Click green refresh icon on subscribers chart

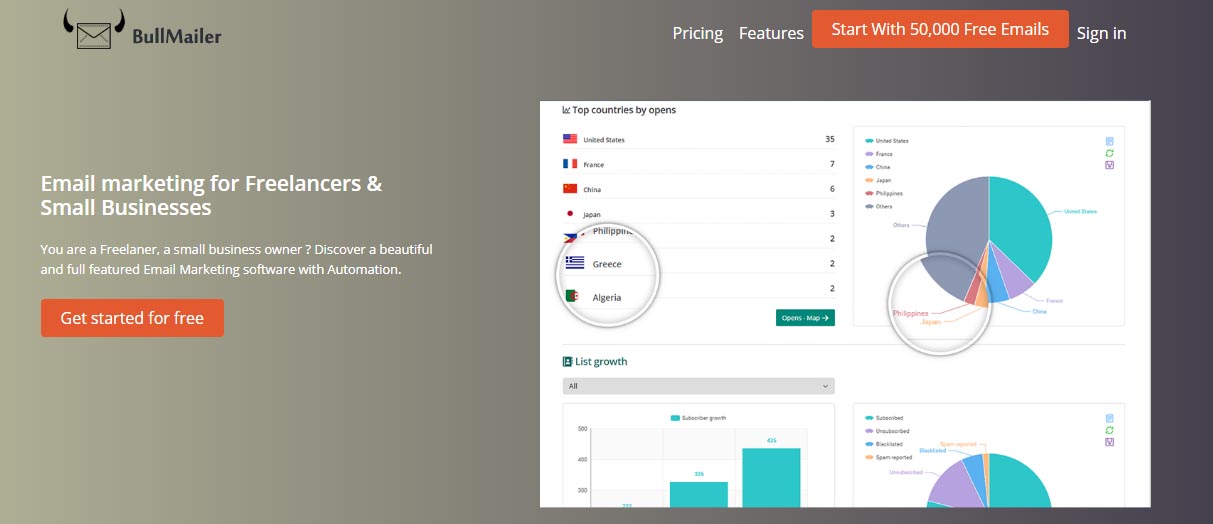[x=1110, y=430]
